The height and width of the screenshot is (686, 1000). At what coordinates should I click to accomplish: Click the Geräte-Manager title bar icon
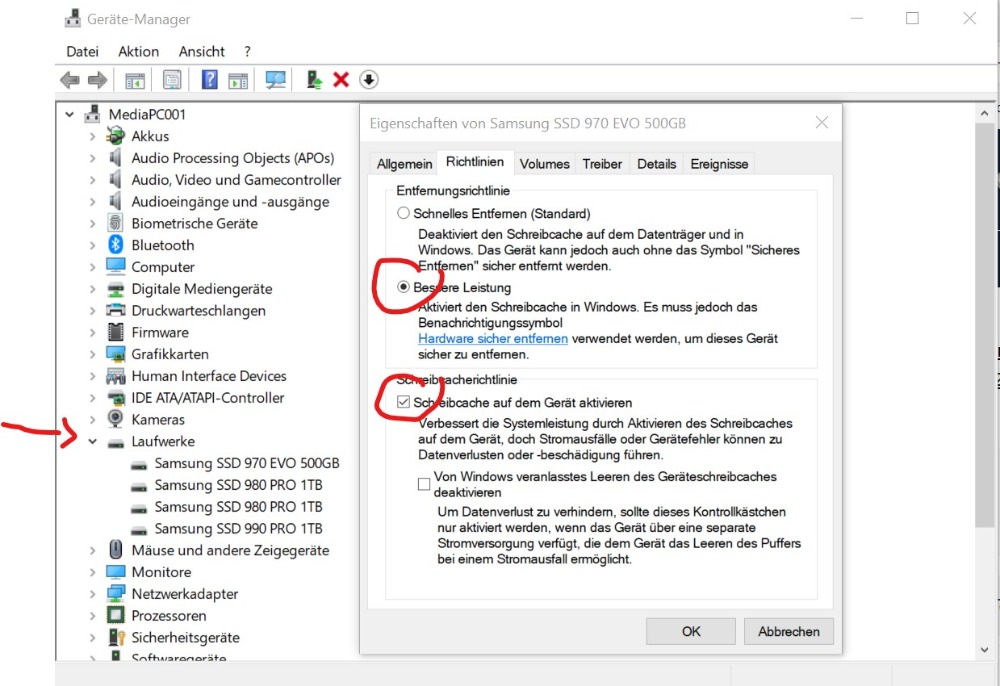(x=73, y=18)
